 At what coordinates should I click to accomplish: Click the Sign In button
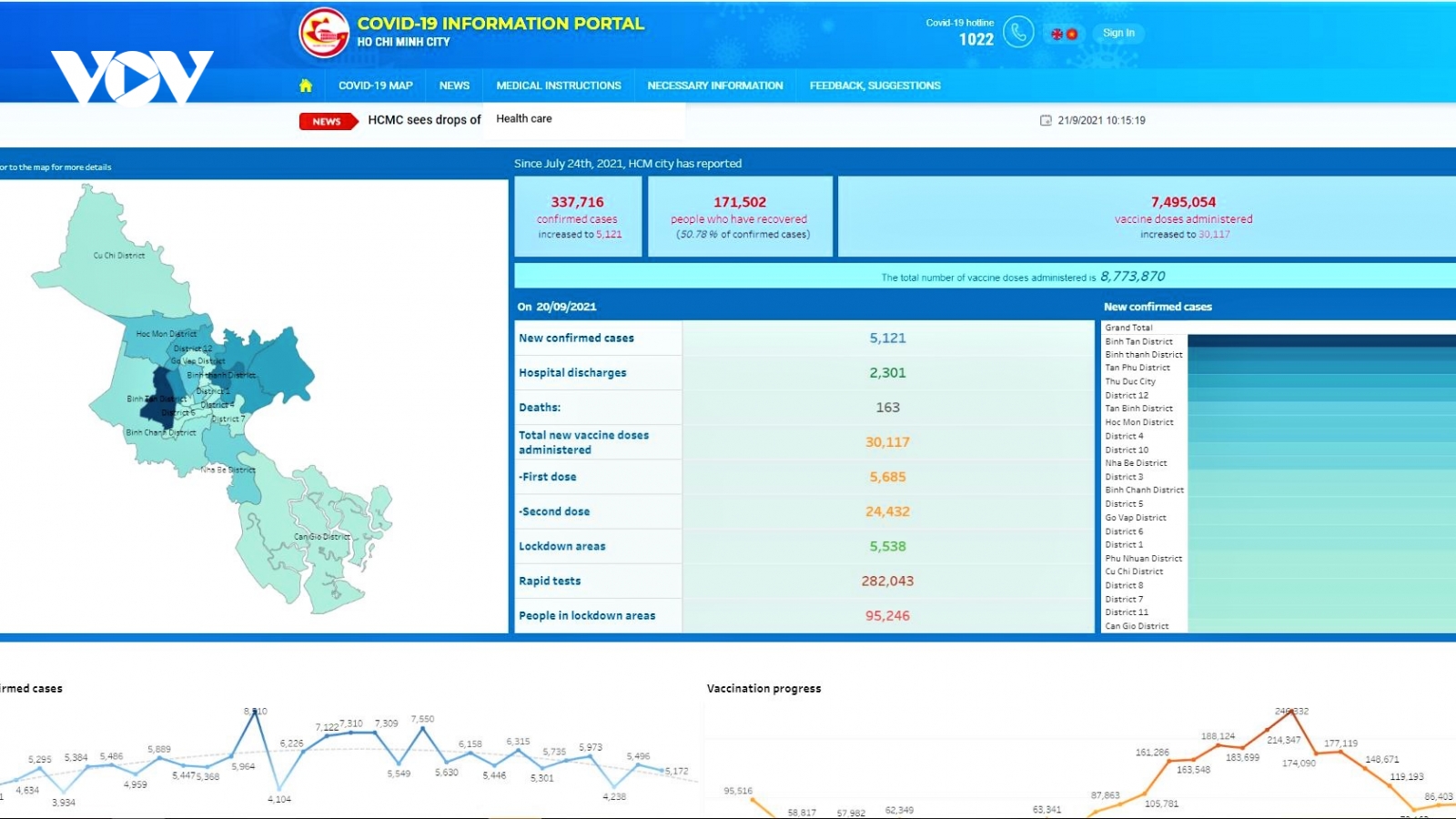pos(1118,33)
